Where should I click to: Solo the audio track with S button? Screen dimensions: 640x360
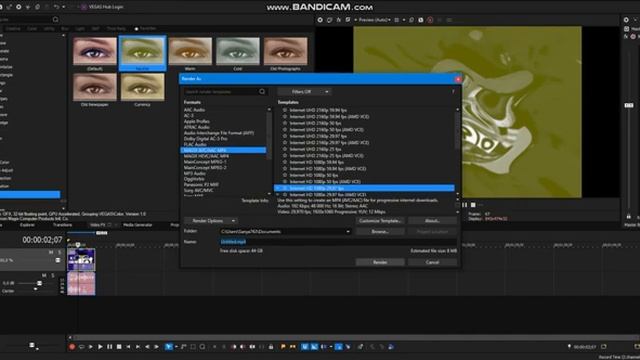click(53, 276)
